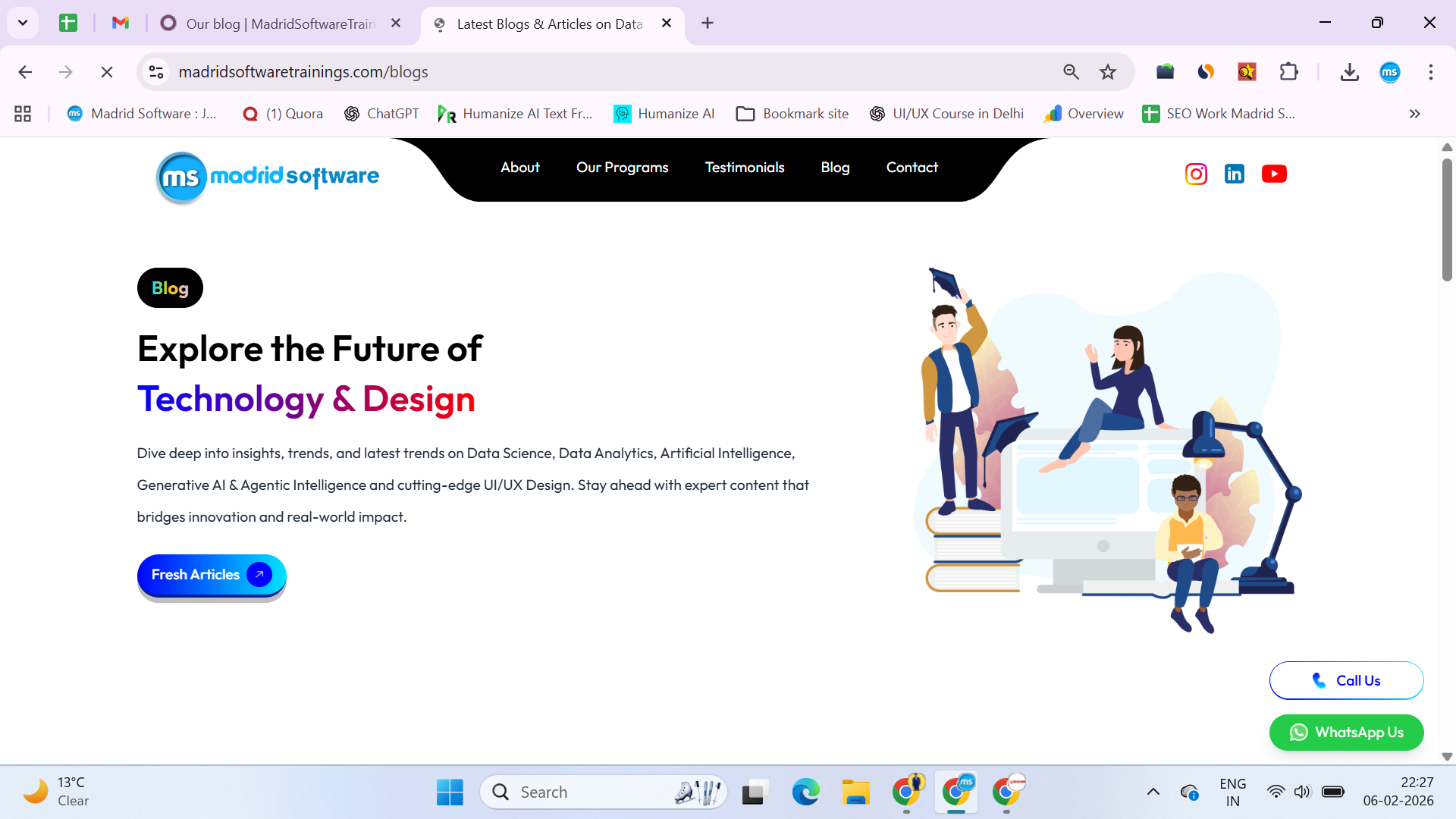Open the YouTube social icon
The image size is (1456, 819).
(x=1274, y=174)
